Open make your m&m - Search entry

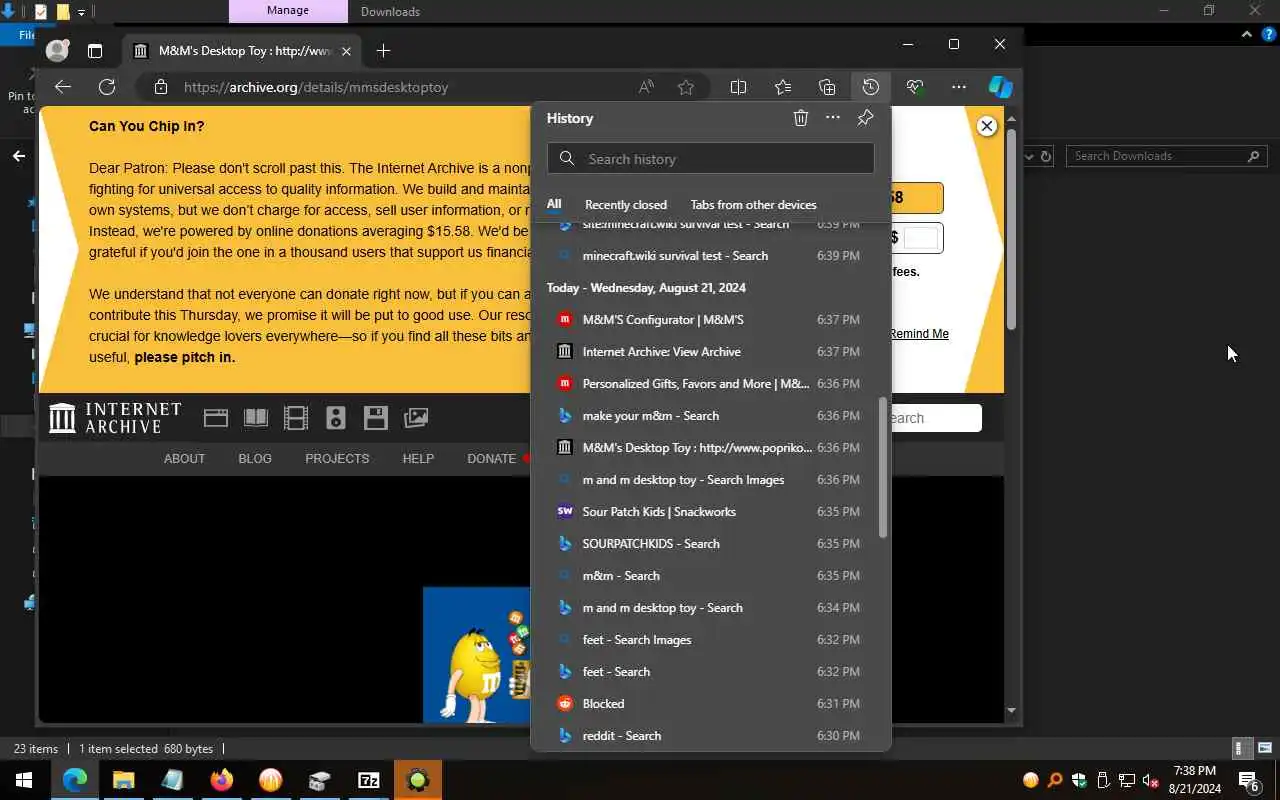pyautogui.click(x=710, y=416)
